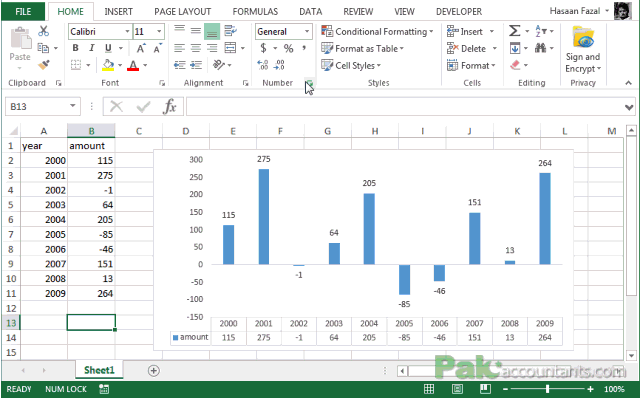This screenshot has width=640, height=398.
Task: Decrease indent icon
Action: pos(180,65)
